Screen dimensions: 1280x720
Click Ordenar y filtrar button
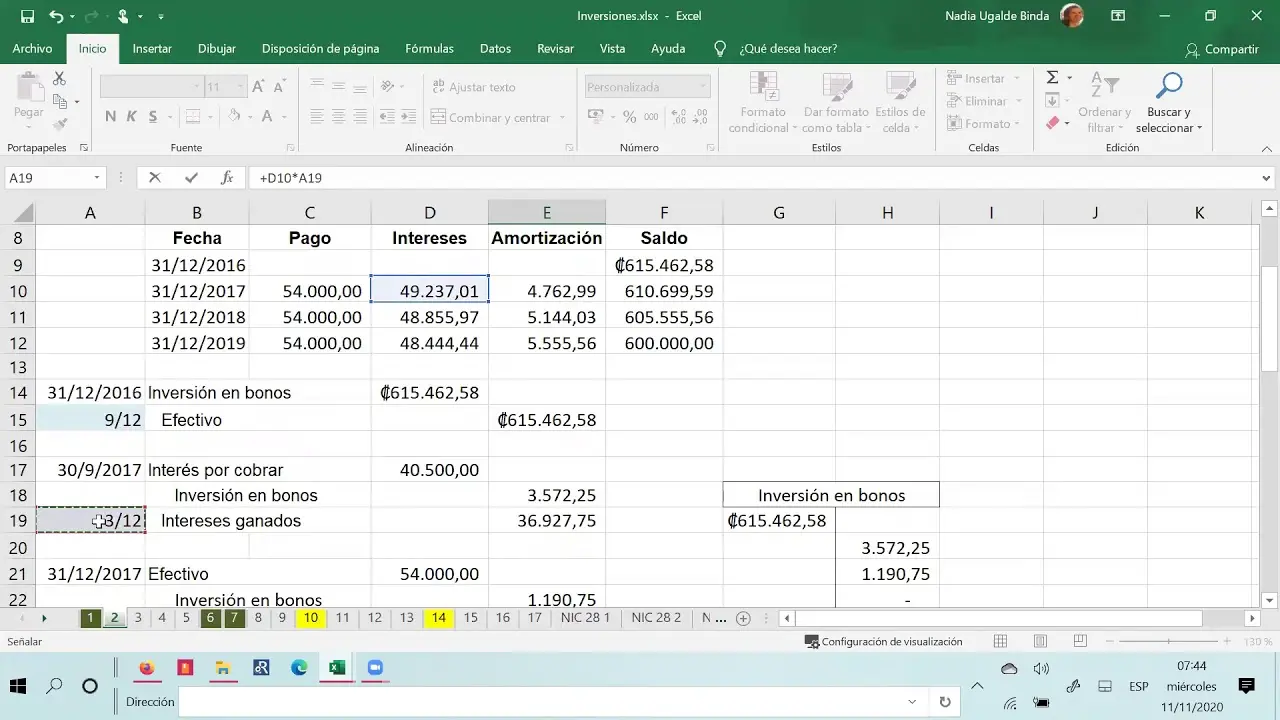click(1104, 102)
